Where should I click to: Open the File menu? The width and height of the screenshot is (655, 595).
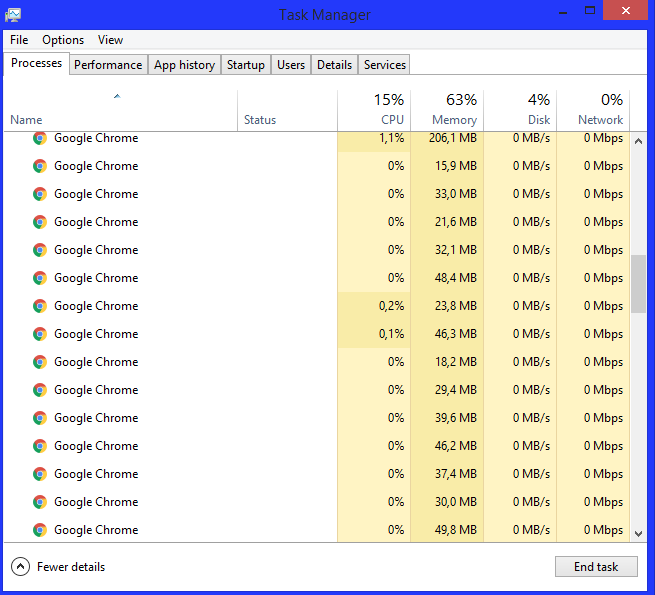pyautogui.click(x=19, y=40)
